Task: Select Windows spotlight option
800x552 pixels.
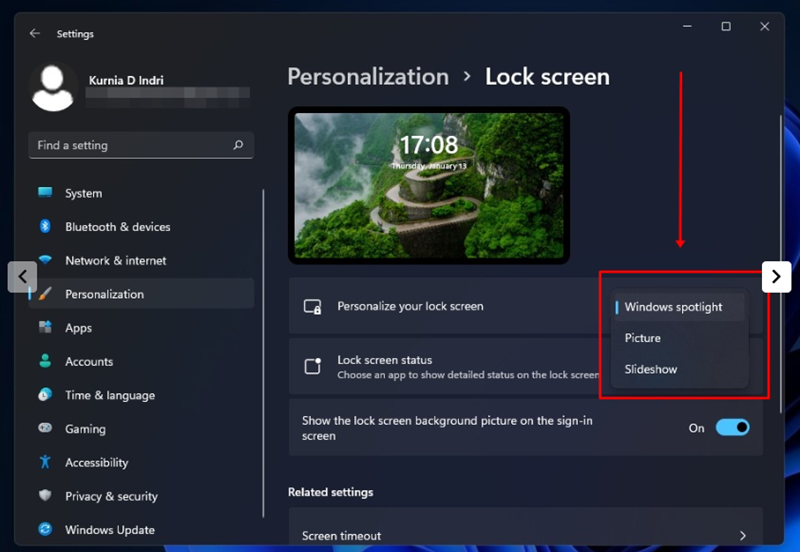Action: tap(679, 307)
